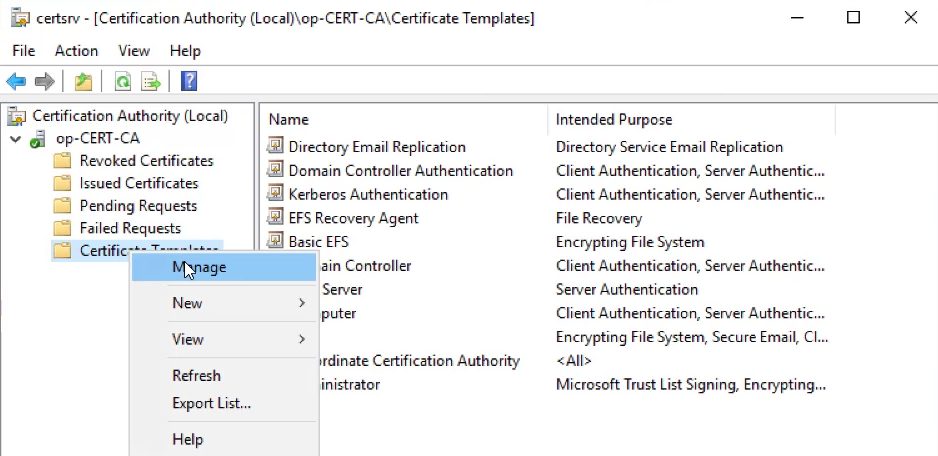Click the certsrv icon in title bar
This screenshot has height=456, width=938.
(20, 18)
